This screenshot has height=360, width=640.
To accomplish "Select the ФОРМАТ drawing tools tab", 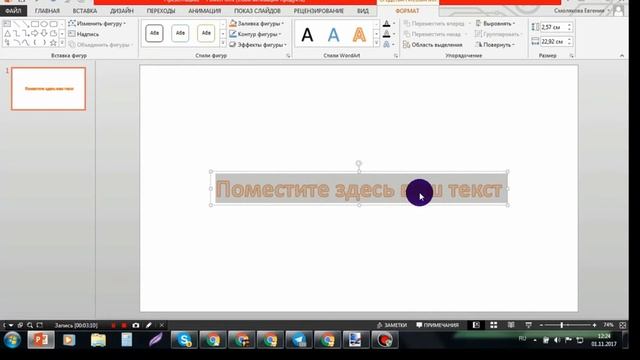I will tap(407, 11).
